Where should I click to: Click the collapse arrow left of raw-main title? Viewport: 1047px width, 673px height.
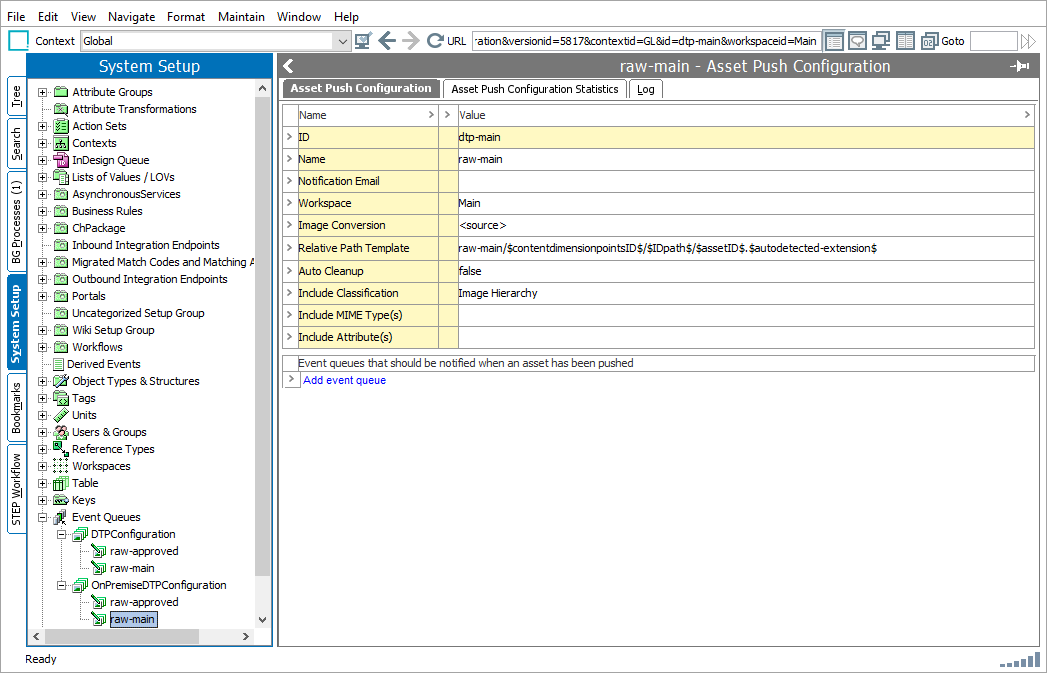[288, 67]
